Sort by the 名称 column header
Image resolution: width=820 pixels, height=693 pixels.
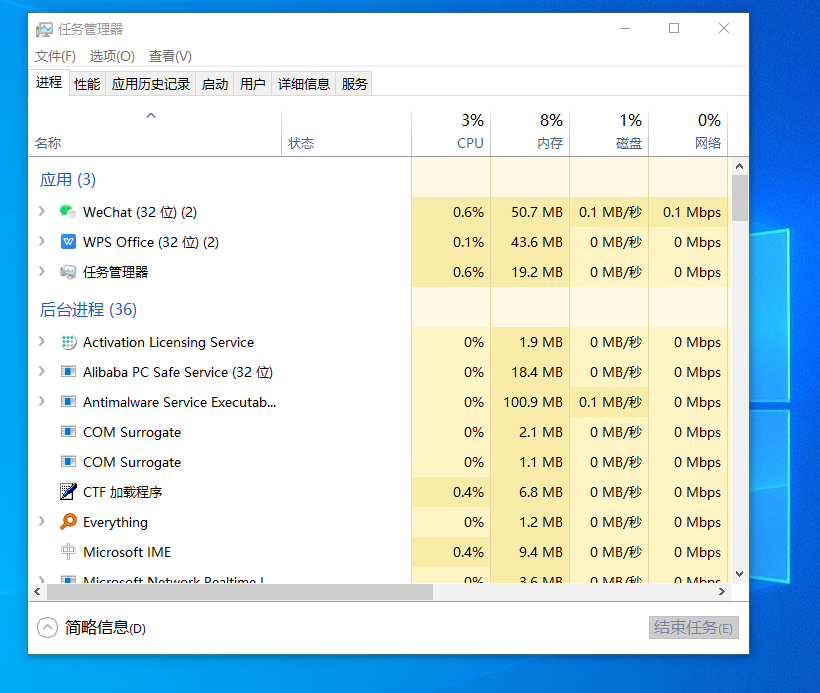155,134
